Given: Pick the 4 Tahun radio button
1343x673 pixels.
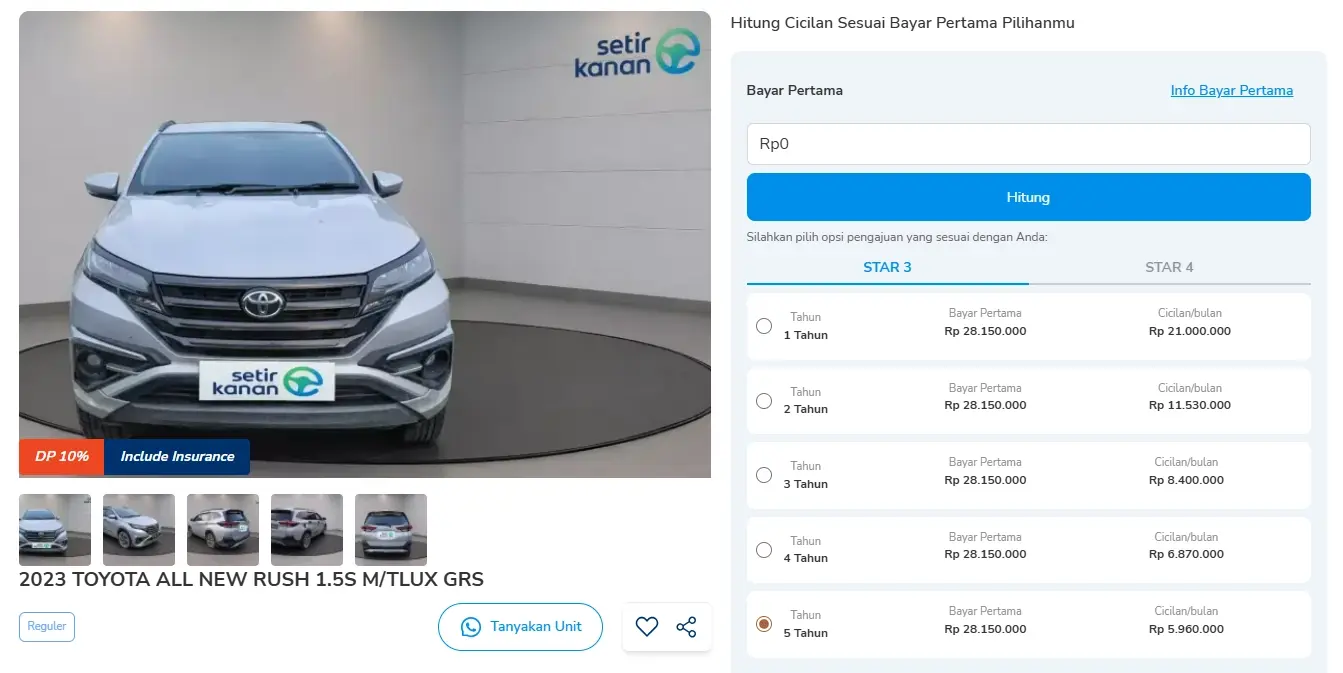Looking at the screenshot, I should 764,550.
